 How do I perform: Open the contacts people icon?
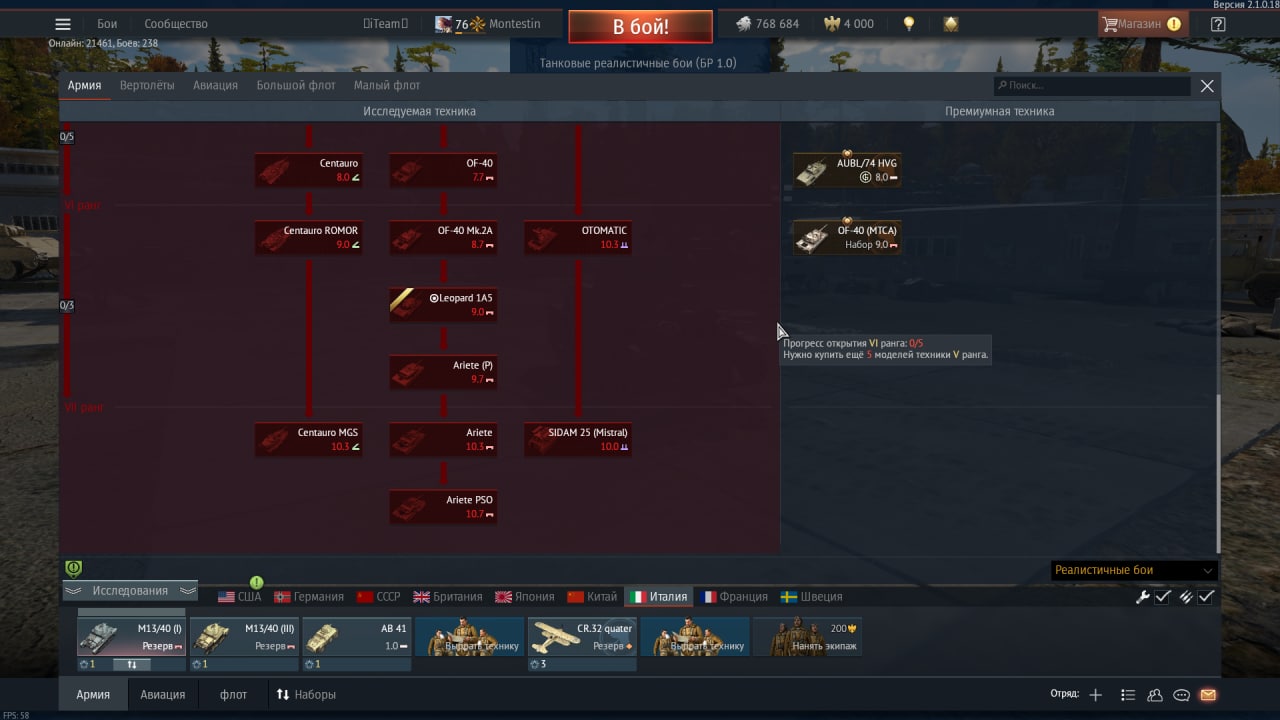[1155, 695]
